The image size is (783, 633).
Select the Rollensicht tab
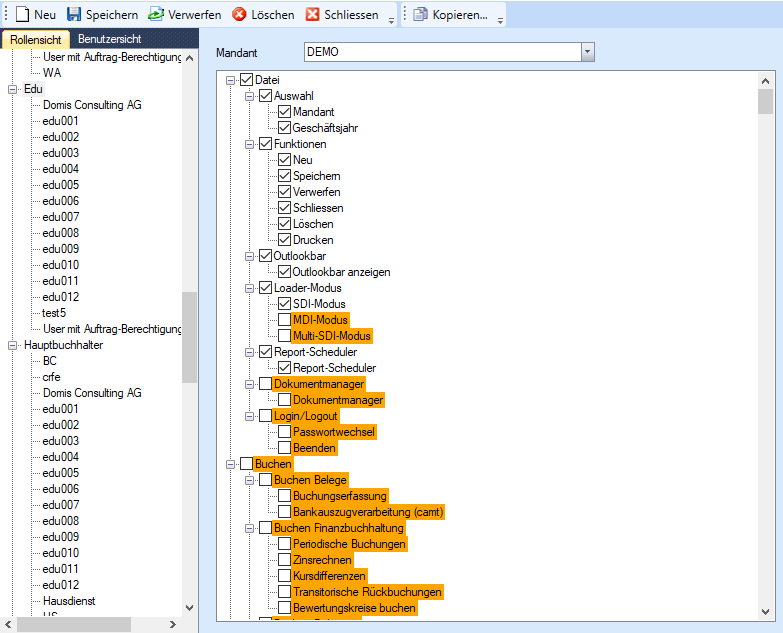[x=37, y=39]
